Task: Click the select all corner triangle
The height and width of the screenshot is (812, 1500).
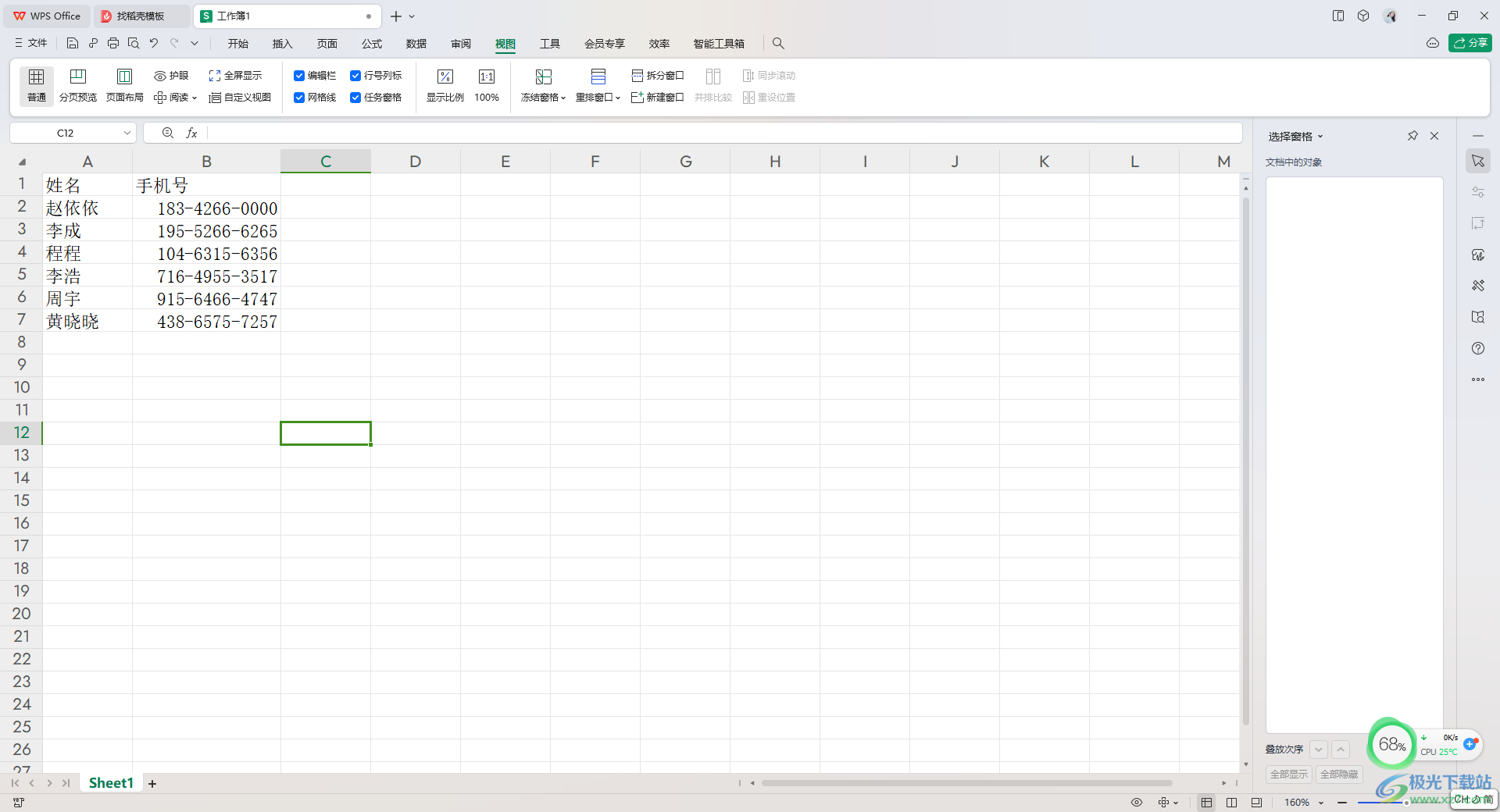Action: point(22,162)
